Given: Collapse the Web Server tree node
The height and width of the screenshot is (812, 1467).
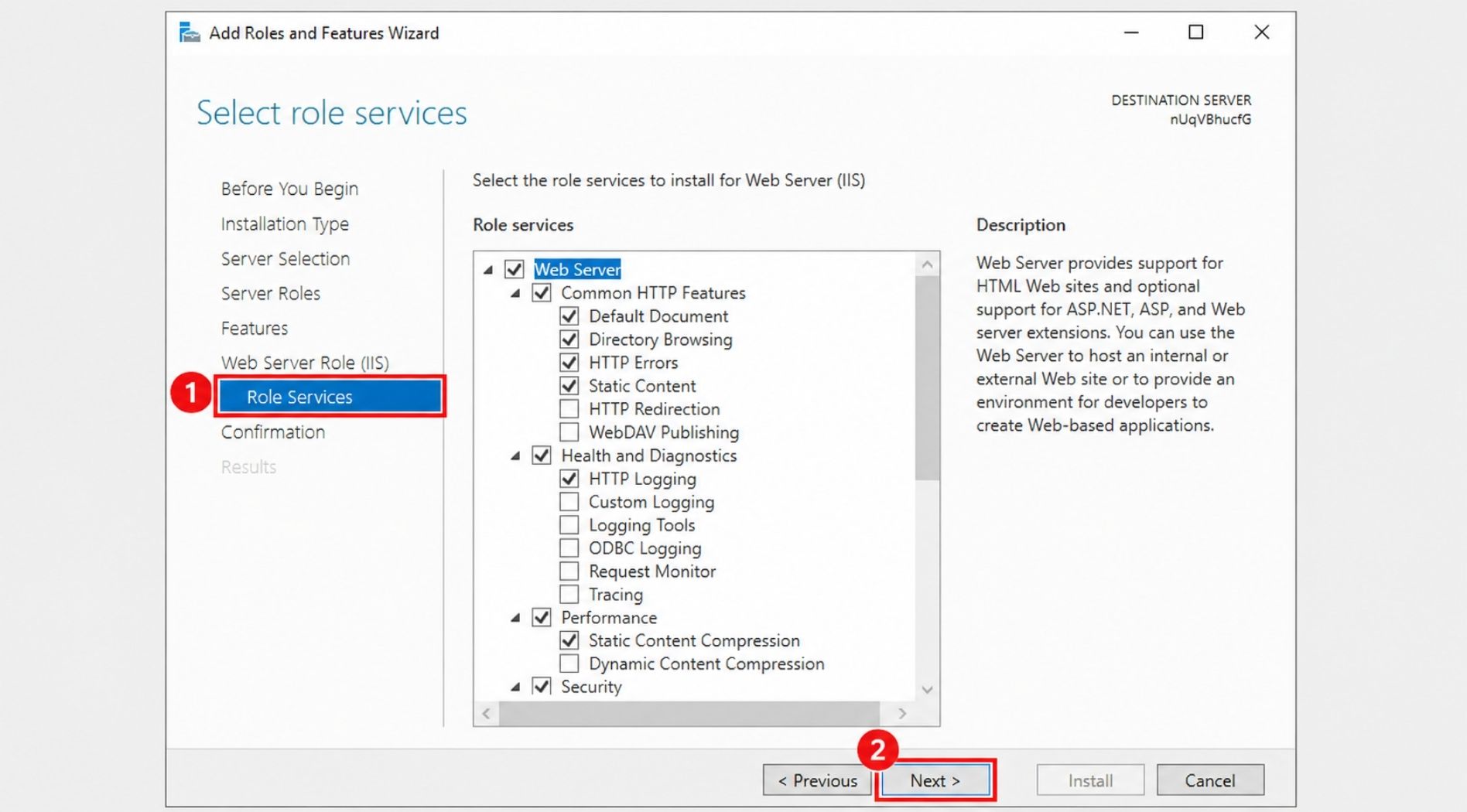Looking at the screenshot, I should coord(488,270).
